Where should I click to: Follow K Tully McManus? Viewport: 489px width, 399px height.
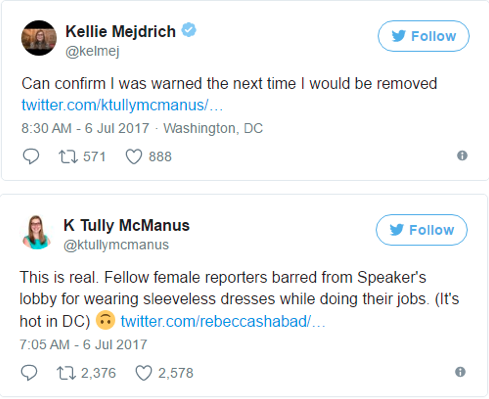(421, 230)
